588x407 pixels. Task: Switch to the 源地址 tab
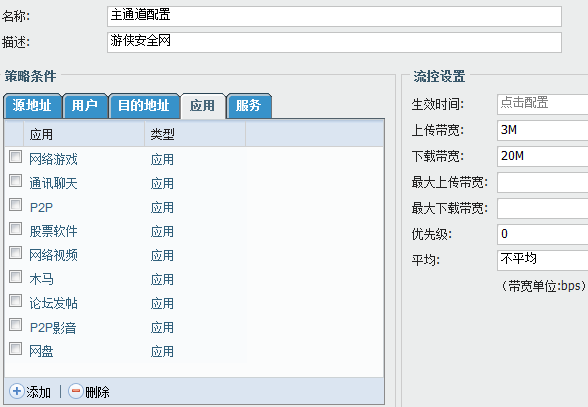click(32, 106)
